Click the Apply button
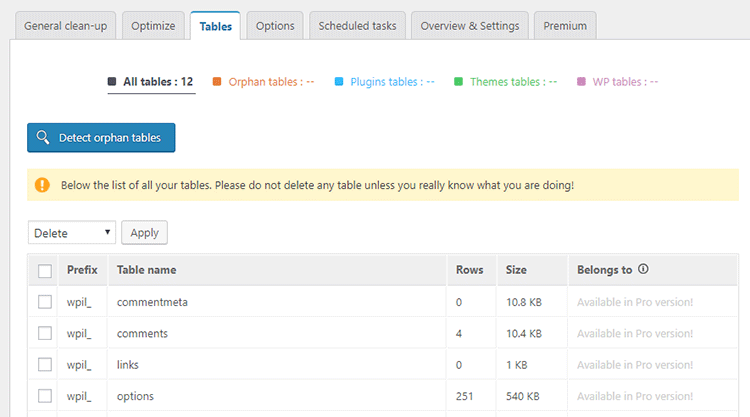 [144, 232]
